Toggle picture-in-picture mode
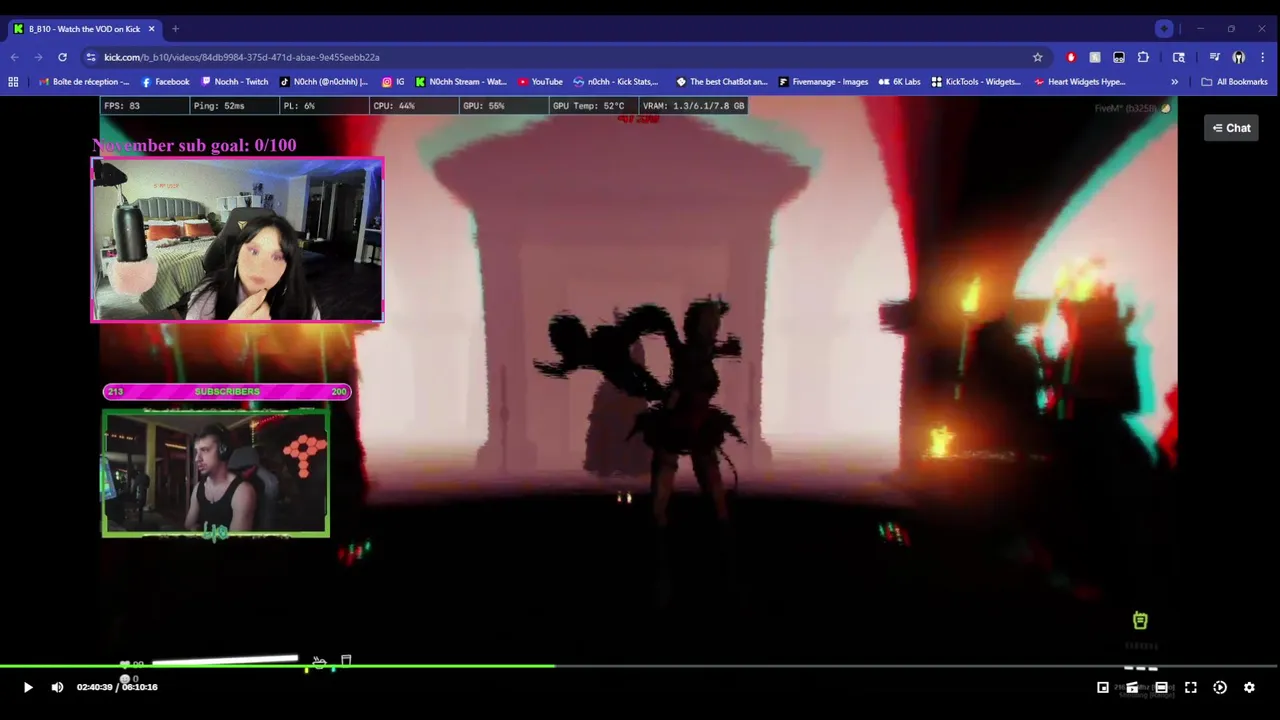 [x=1103, y=687]
